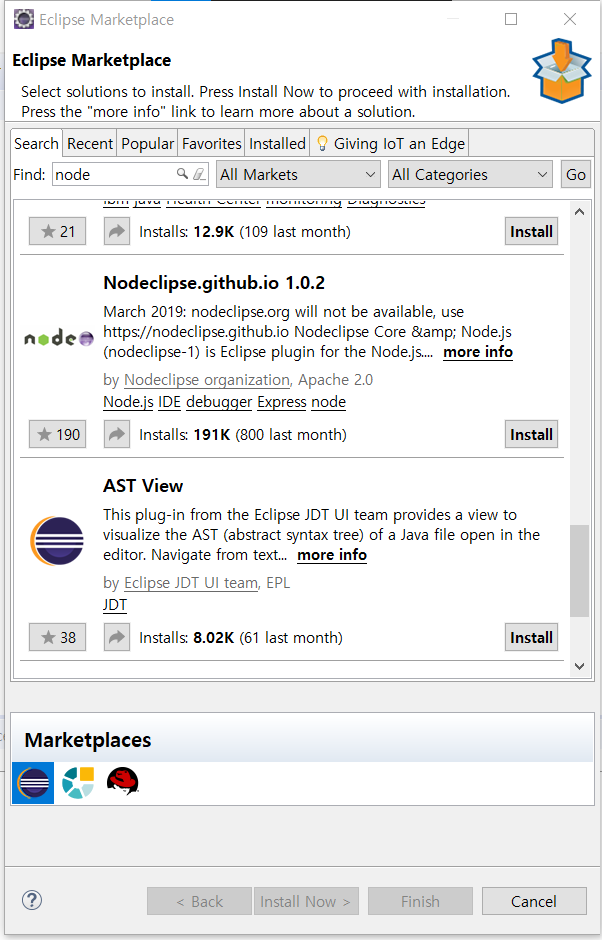
Task: Click the JDT tag link
Action: click(115, 604)
